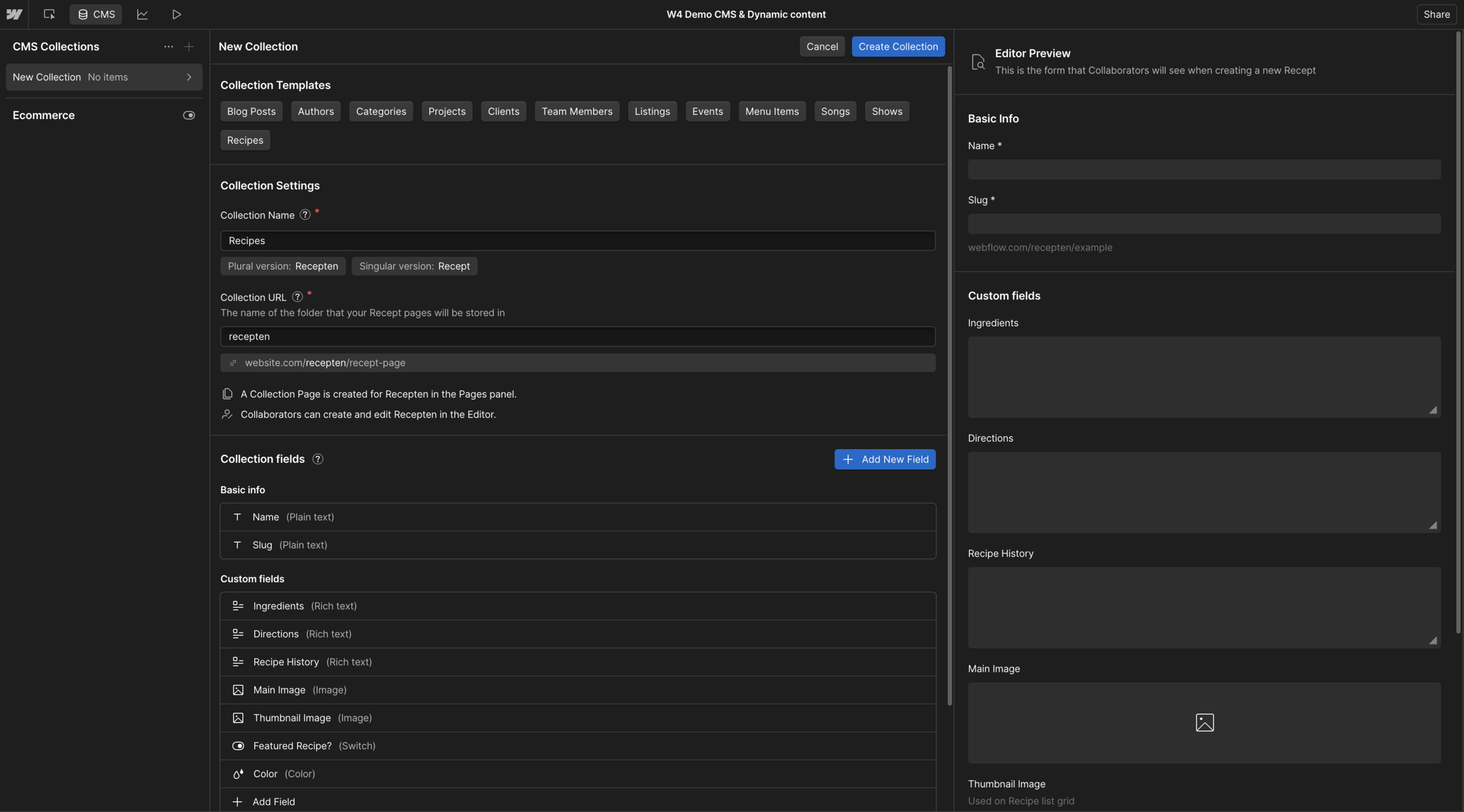The width and height of the screenshot is (1464, 812).
Task: Click Collection fields help icon
Action: 318,460
